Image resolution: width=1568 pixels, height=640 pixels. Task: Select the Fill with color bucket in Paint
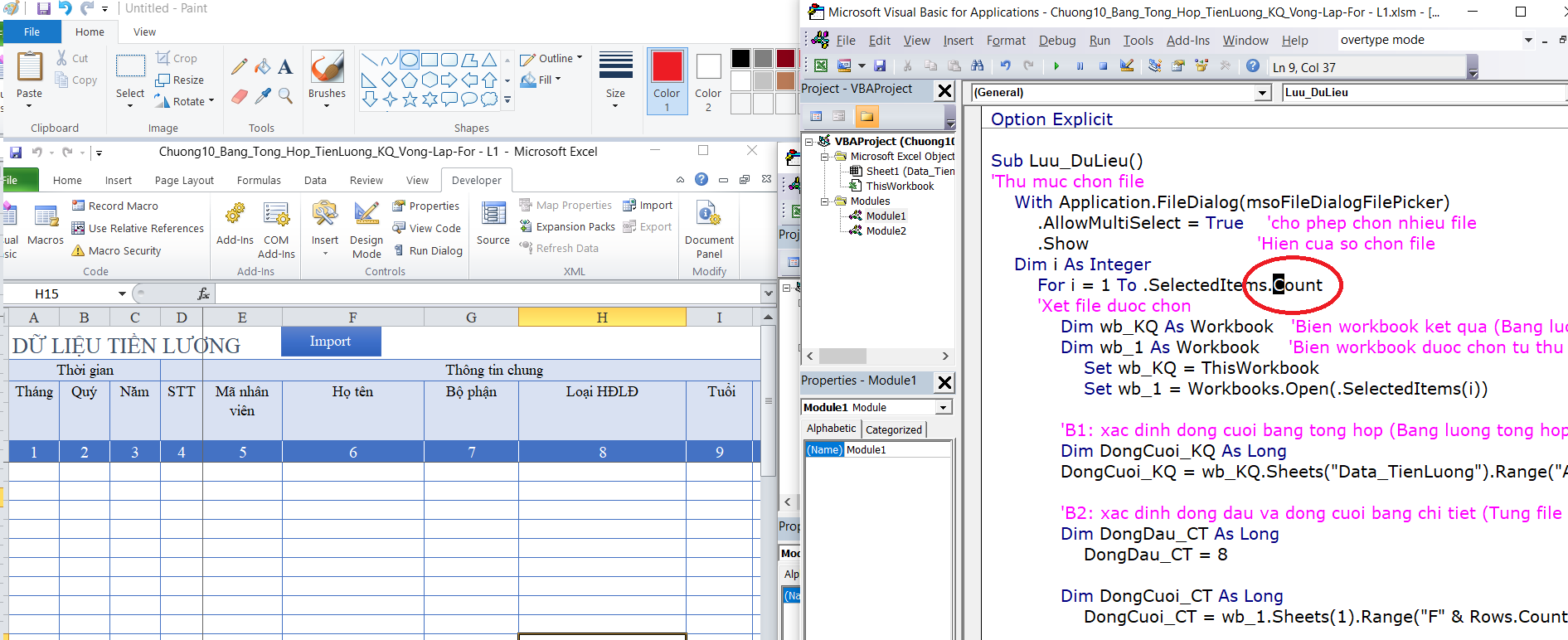[x=263, y=66]
